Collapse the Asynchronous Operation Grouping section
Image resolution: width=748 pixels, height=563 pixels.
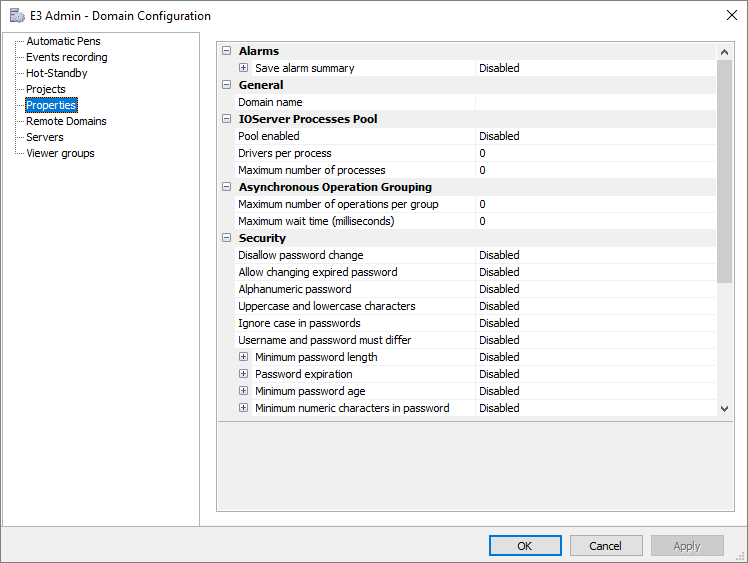pos(227,187)
